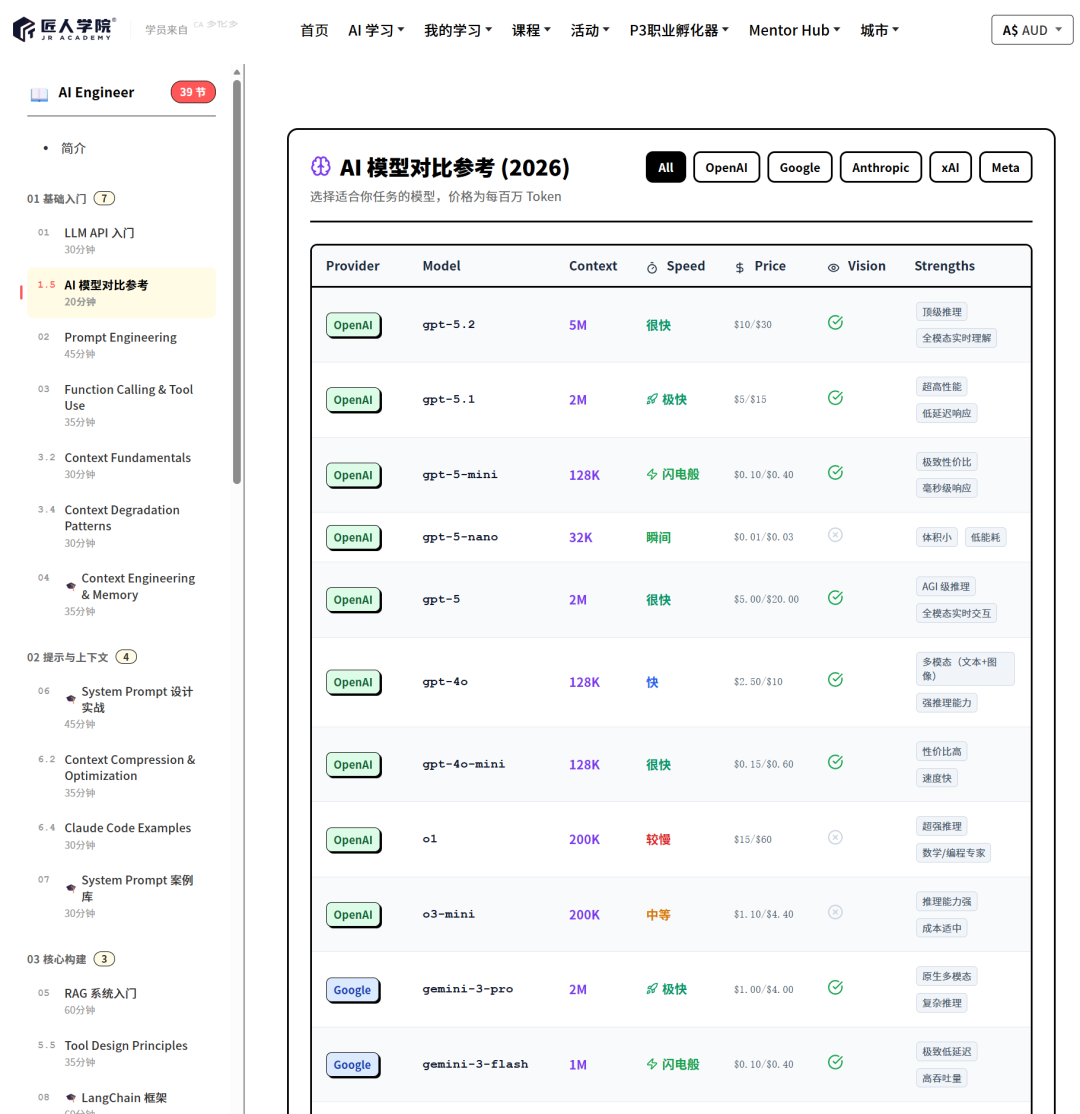
Task: Click the stopwatch icon in Speed header
Action: pos(652,267)
